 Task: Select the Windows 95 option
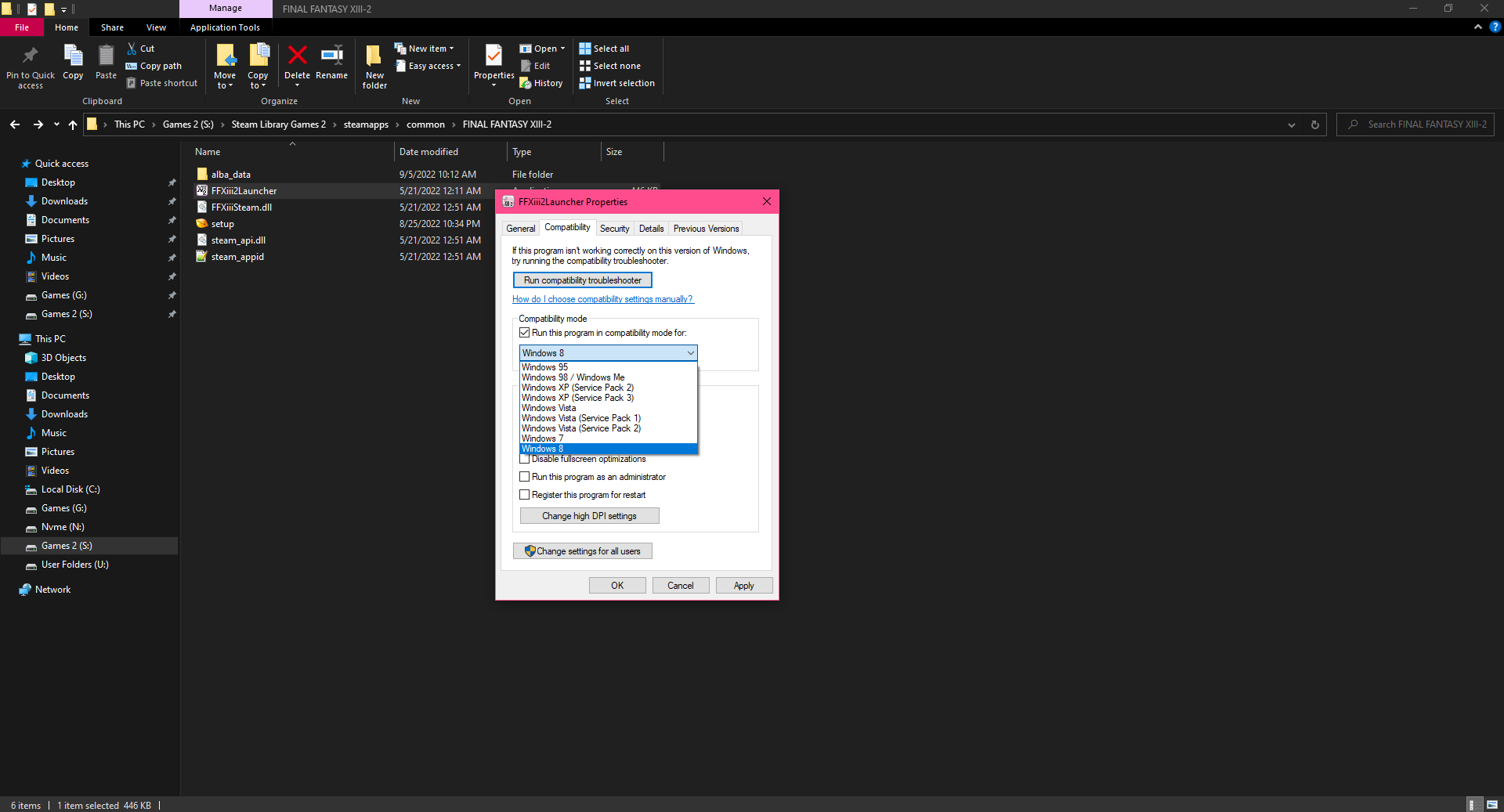click(x=609, y=367)
